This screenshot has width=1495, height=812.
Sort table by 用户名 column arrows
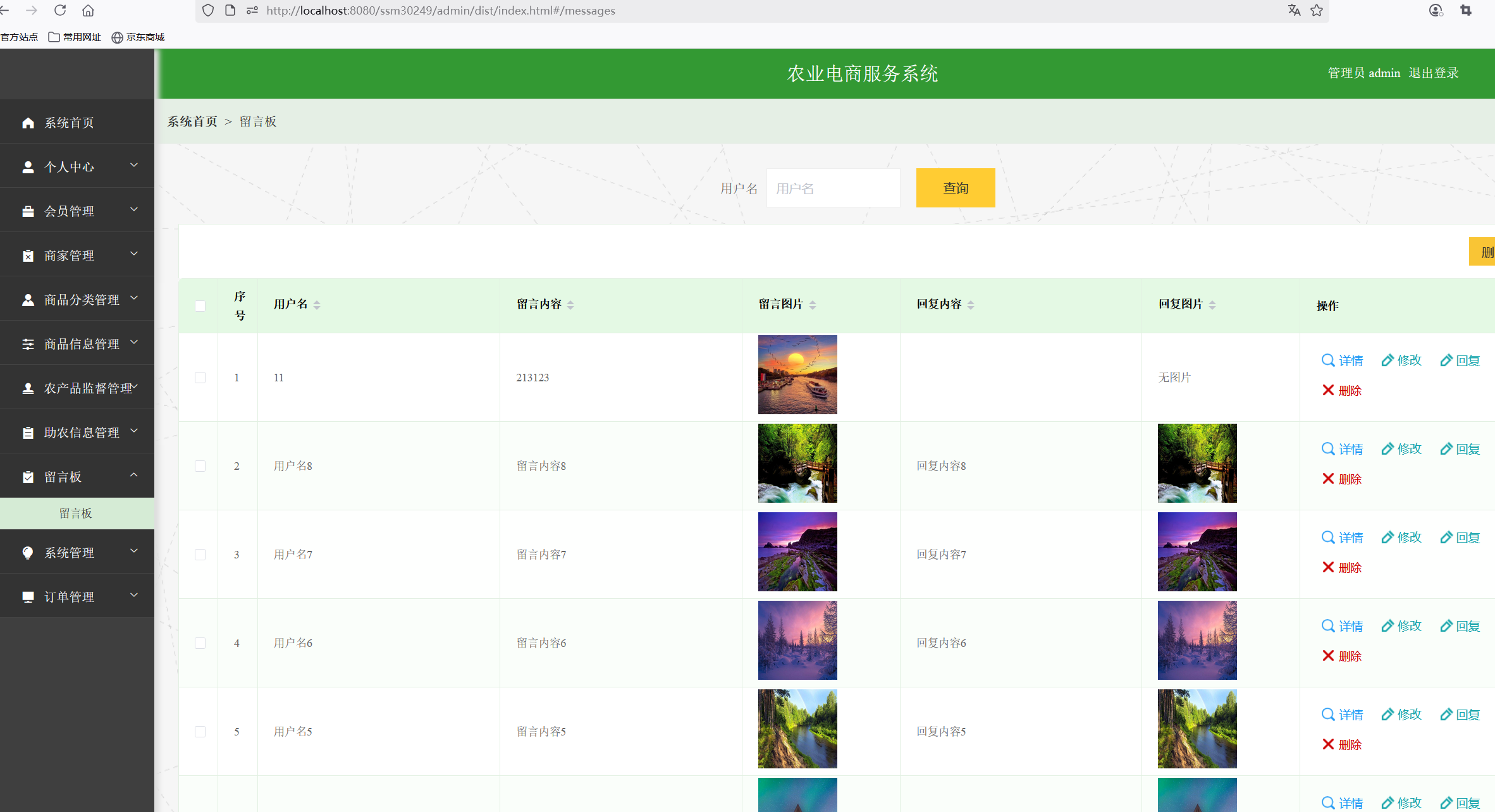coord(317,304)
